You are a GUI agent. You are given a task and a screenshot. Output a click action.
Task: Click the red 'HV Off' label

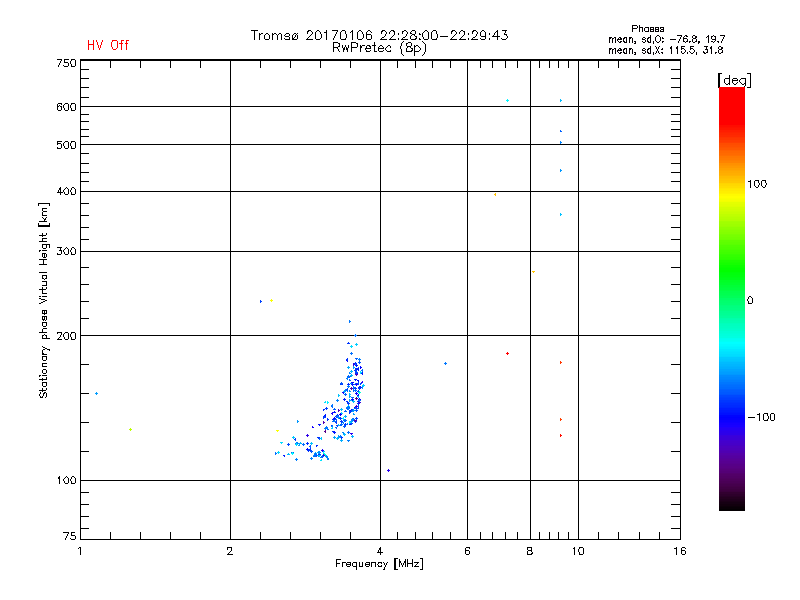[108, 45]
